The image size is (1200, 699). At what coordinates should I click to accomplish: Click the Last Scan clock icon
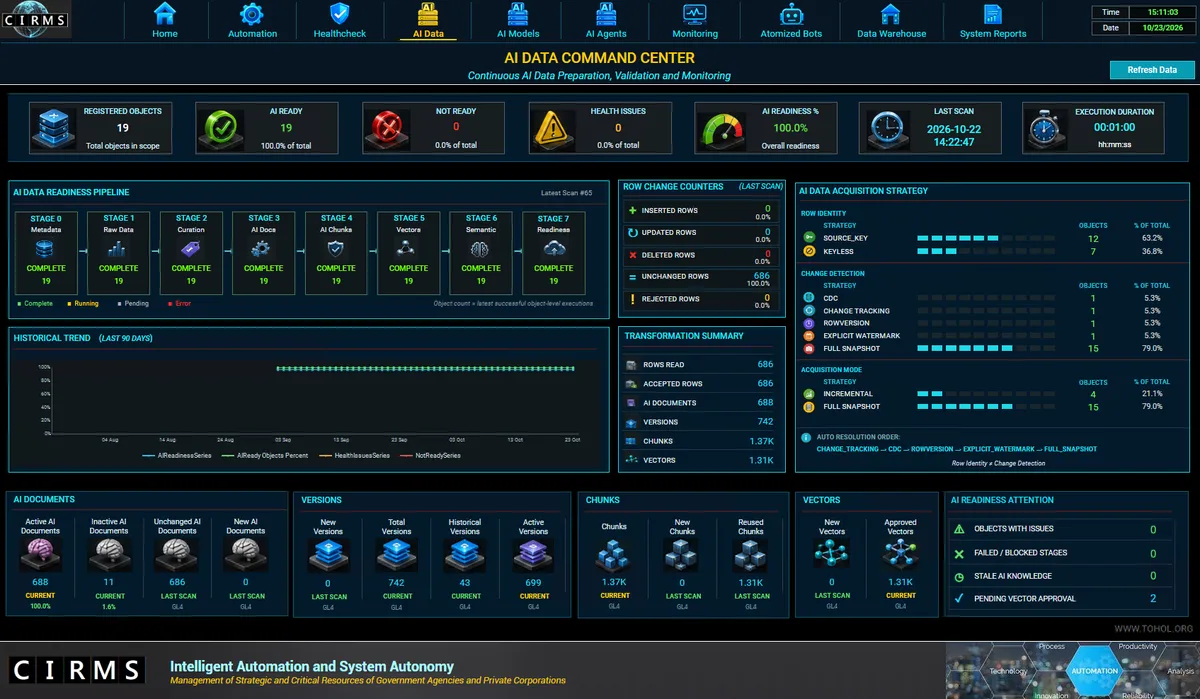(887, 128)
